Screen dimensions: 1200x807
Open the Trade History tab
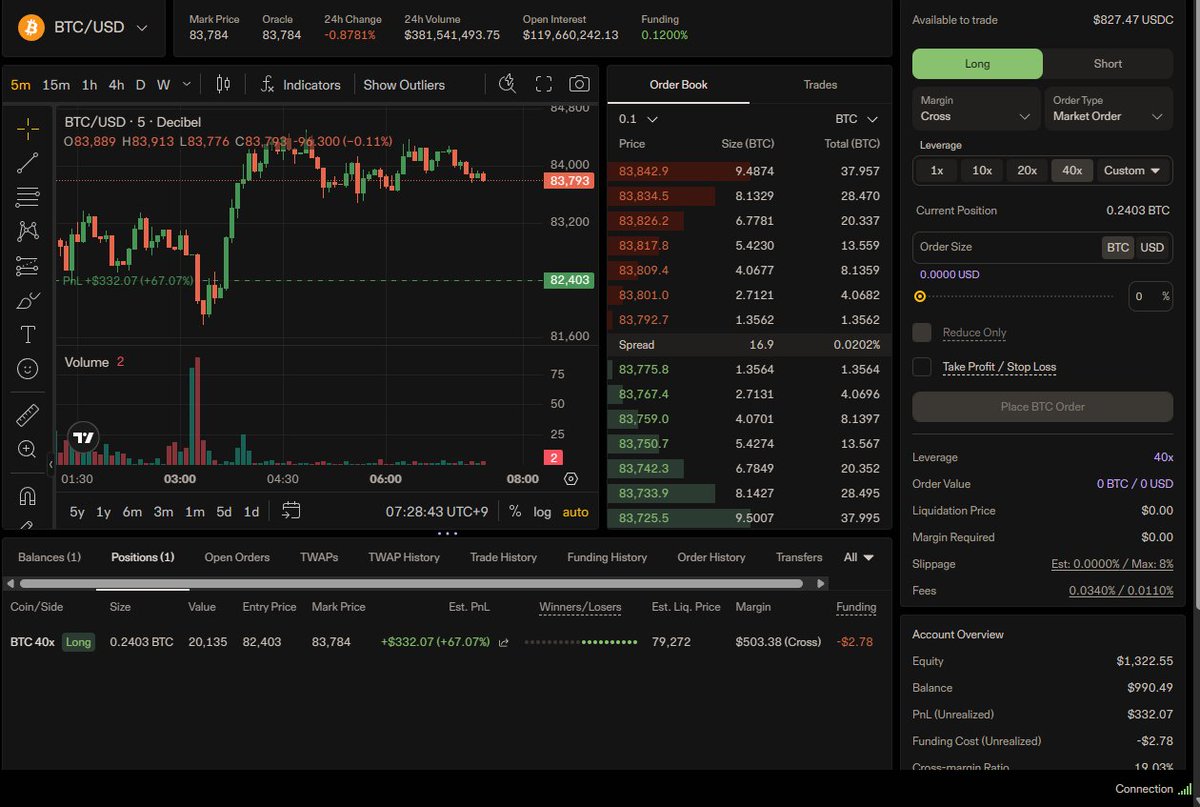coord(503,557)
